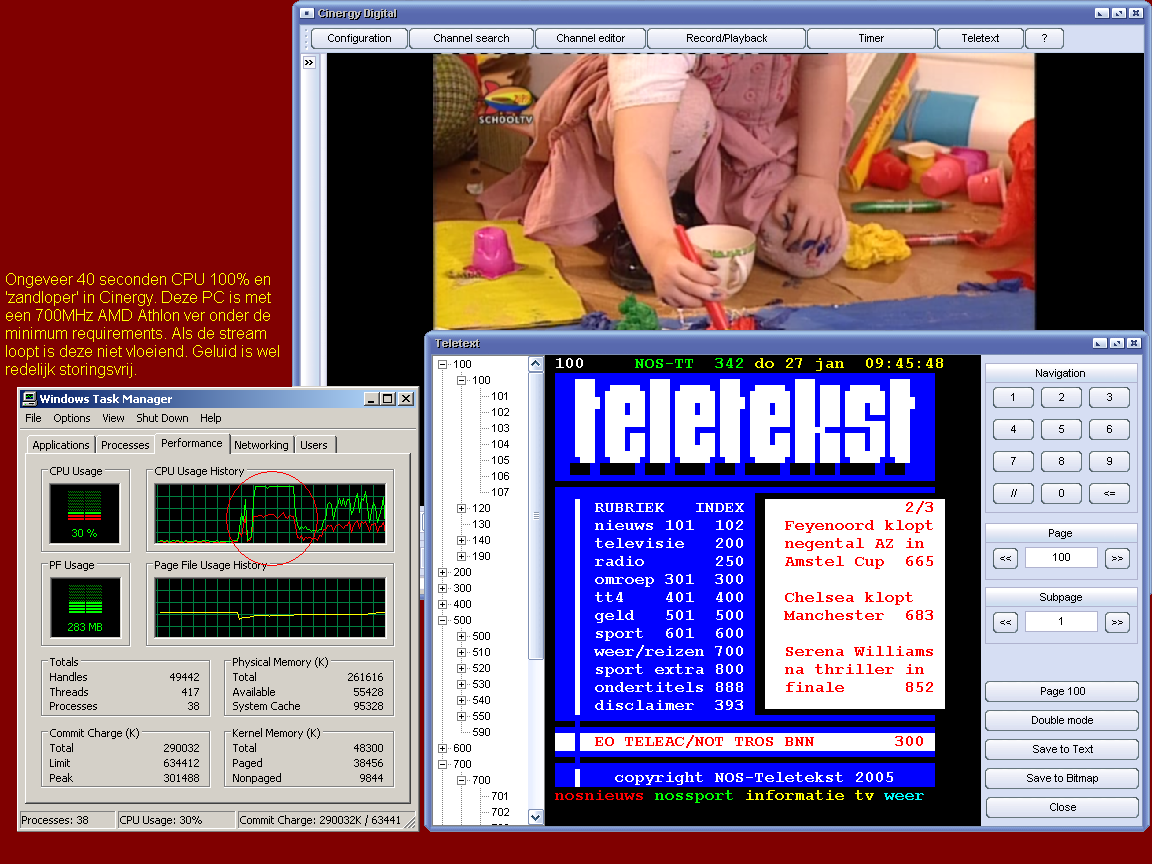Click the // navigation keypad button

pyautogui.click(x=1013, y=493)
